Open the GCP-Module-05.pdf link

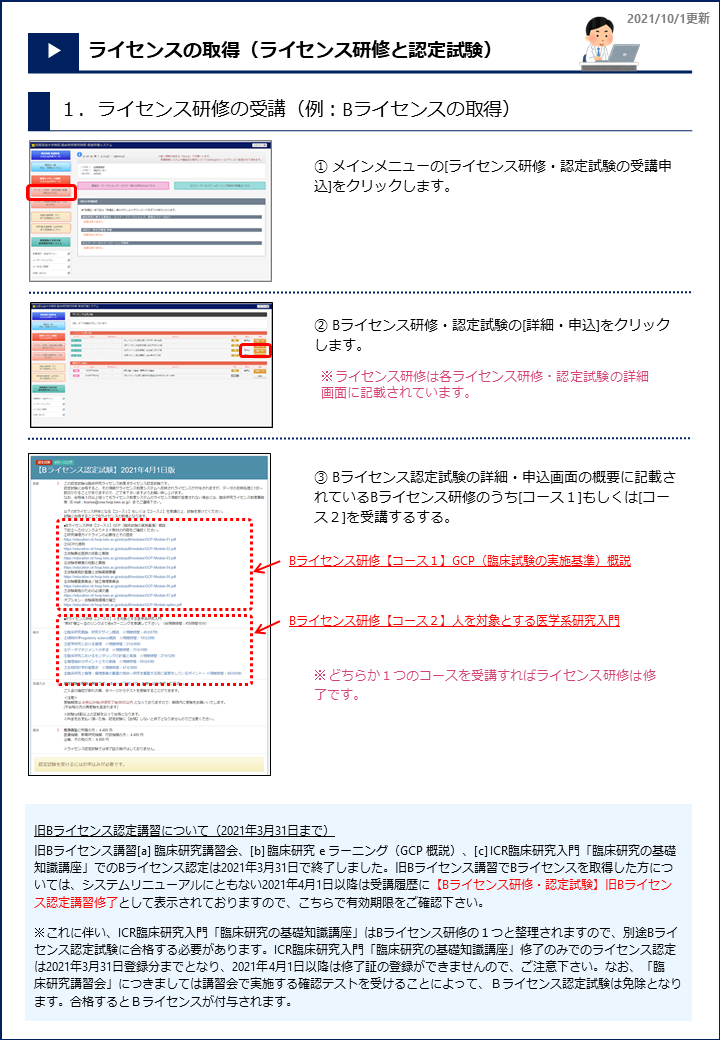coord(120,576)
